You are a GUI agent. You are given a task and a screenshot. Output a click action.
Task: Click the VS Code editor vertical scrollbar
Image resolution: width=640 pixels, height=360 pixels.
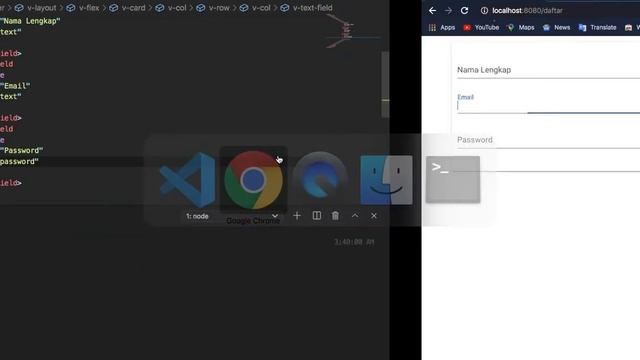coord(385,85)
